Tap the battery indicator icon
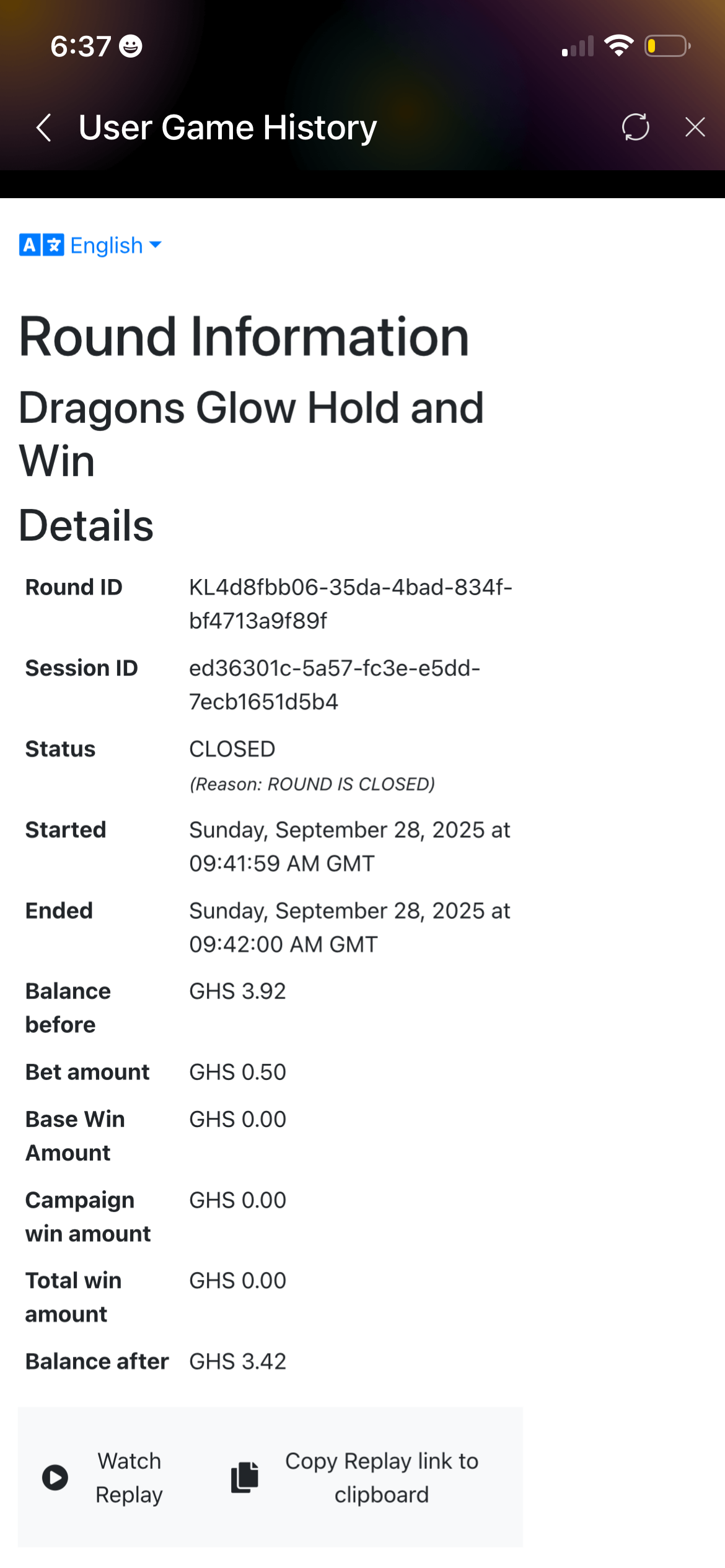The height and width of the screenshot is (1568, 725). tap(667, 46)
